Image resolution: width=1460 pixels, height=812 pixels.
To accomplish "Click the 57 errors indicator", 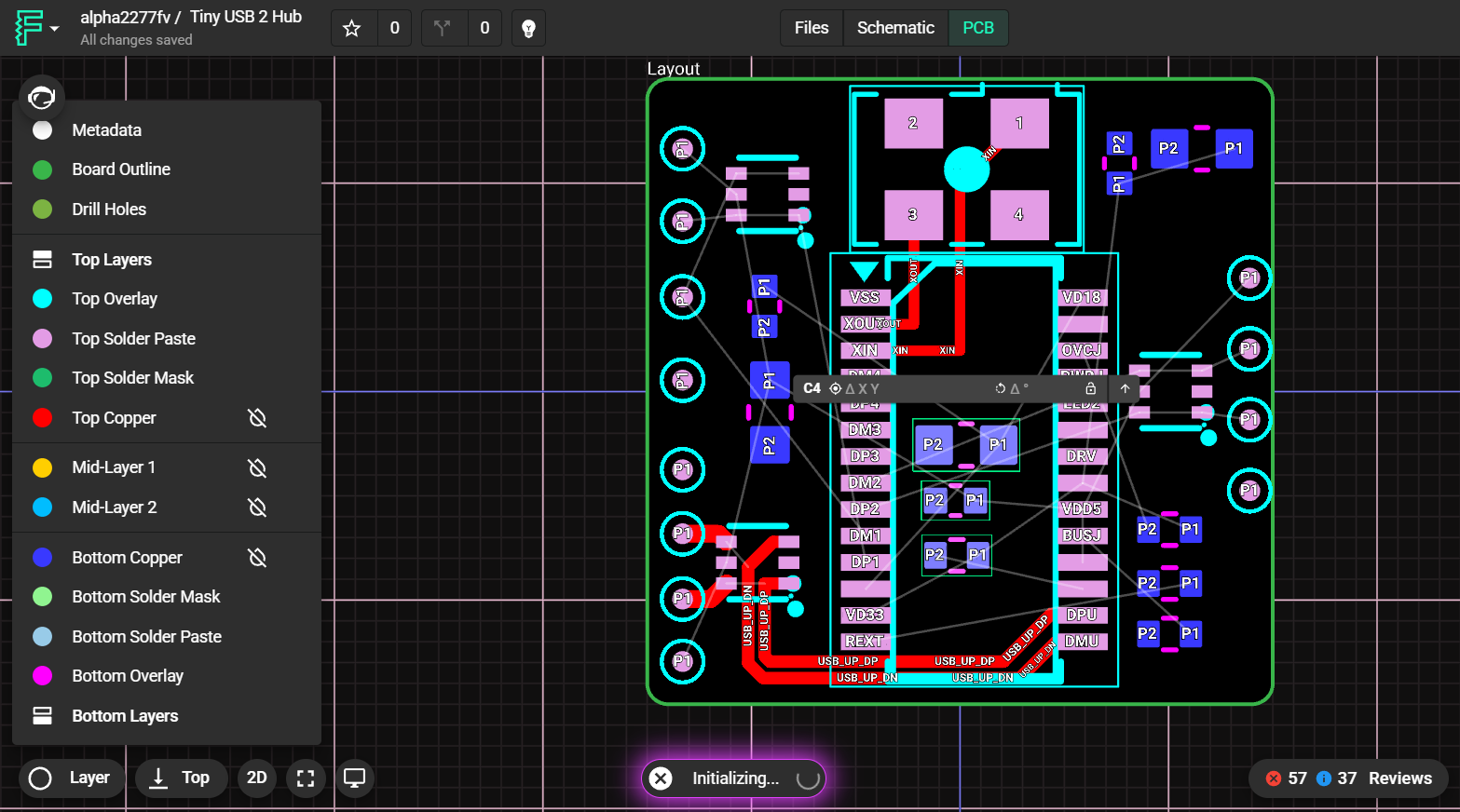I will pyautogui.click(x=1287, y=778).
